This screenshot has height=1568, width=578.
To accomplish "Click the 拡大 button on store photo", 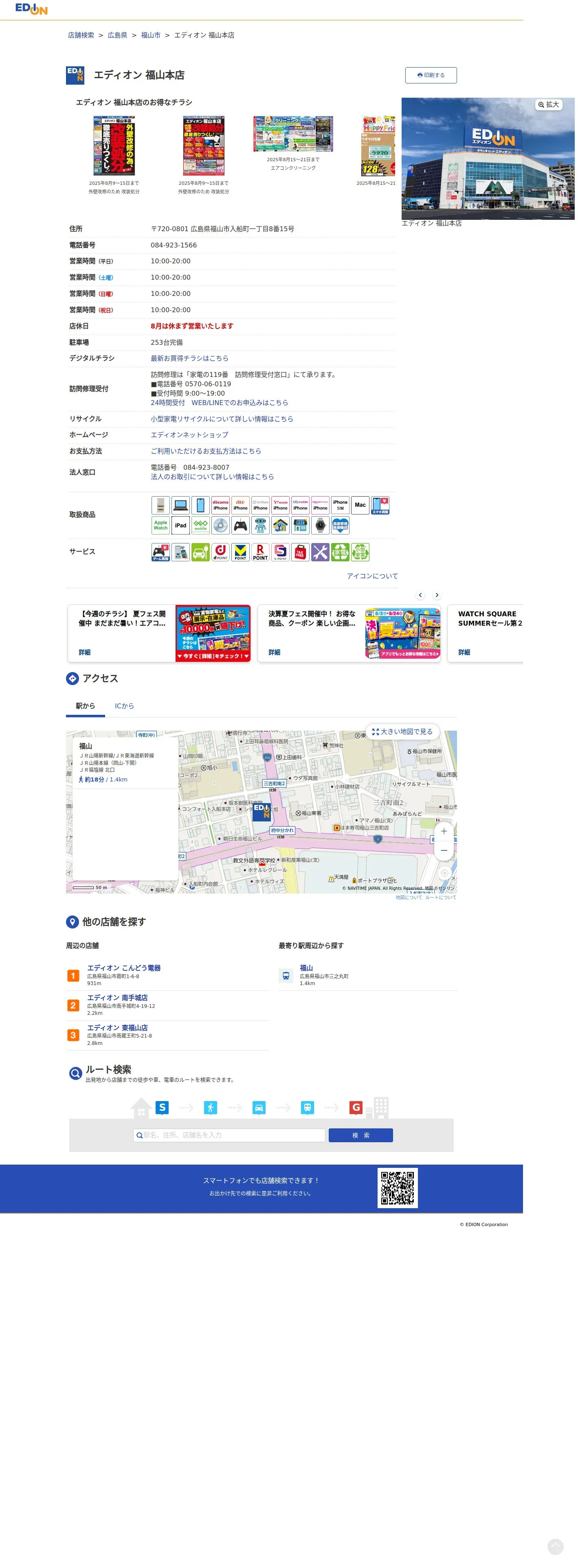I will [548, 105].
